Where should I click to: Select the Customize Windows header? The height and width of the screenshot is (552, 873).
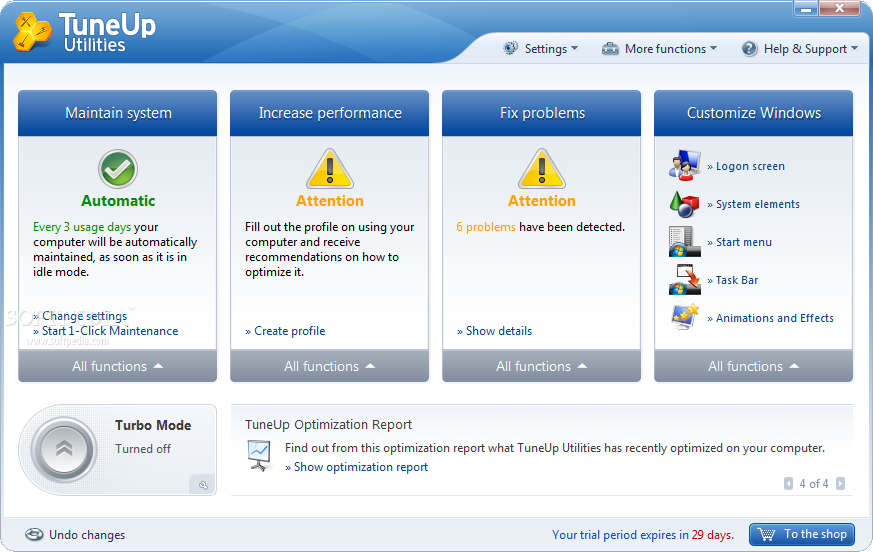pos(754,113)
